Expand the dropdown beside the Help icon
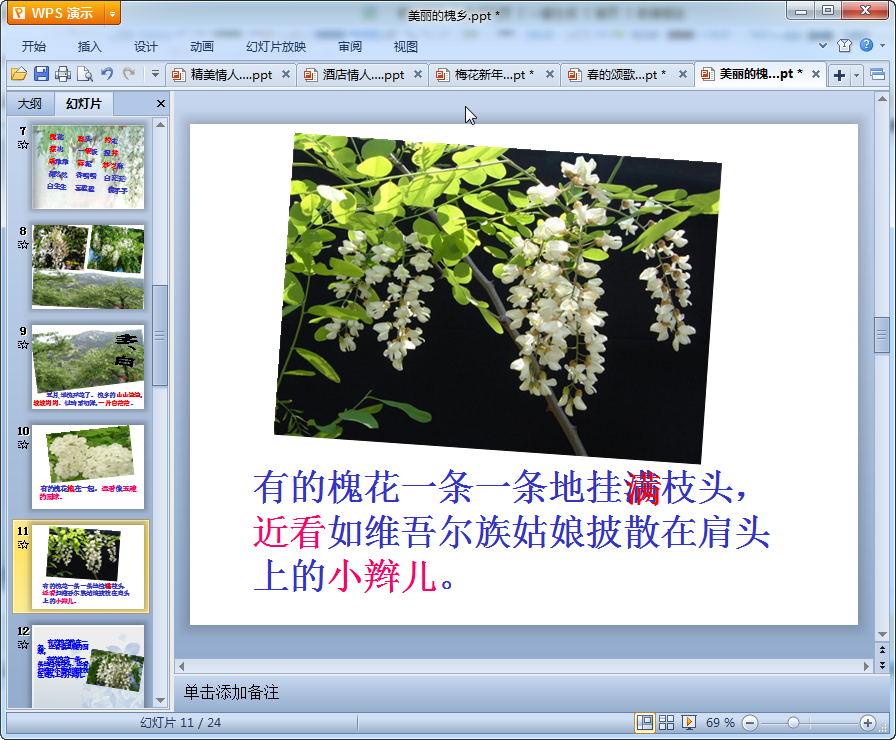The height and width of the screenshot is (740, 896). (882, 45)
